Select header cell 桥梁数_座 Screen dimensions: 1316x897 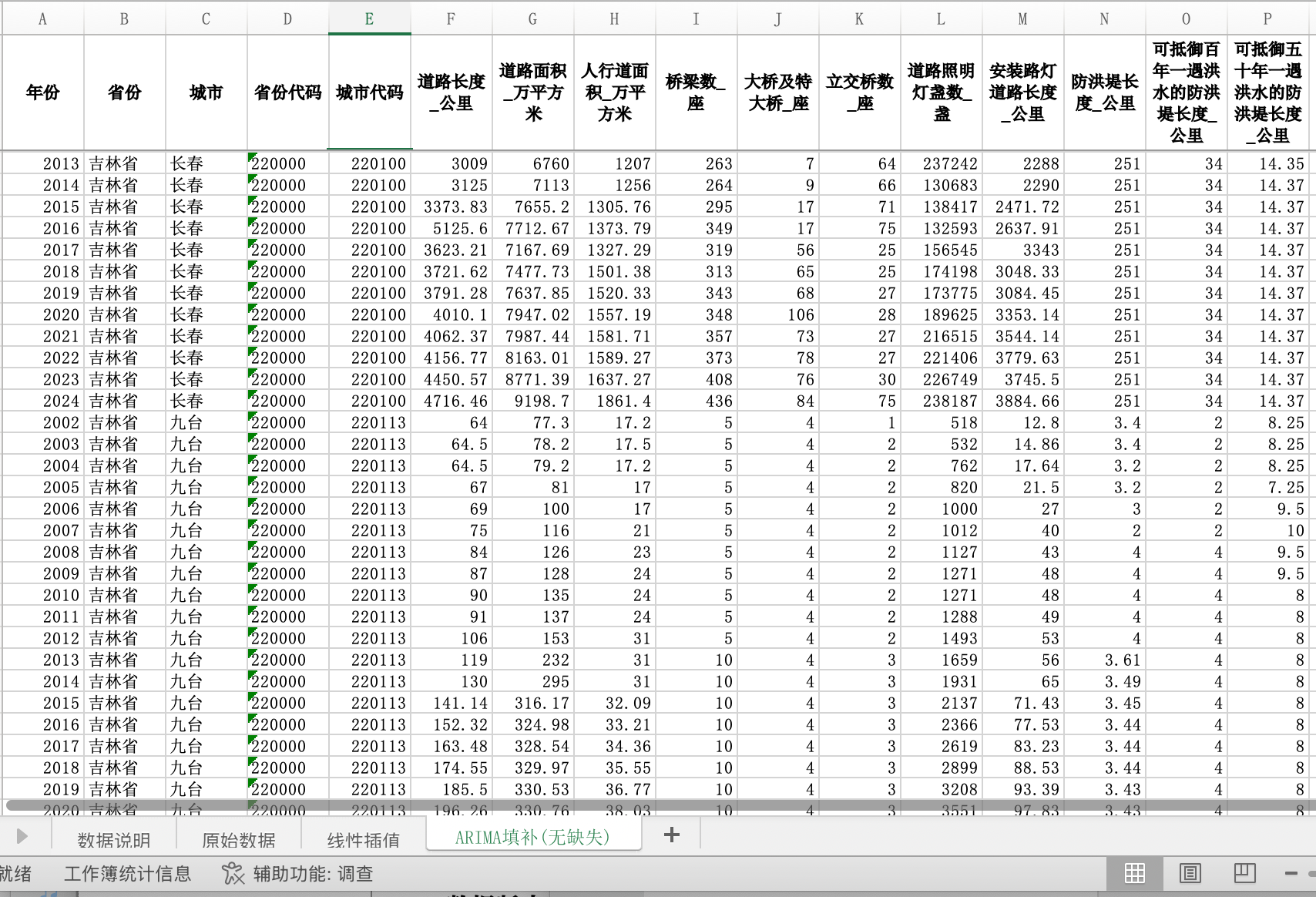pos(697,92)
